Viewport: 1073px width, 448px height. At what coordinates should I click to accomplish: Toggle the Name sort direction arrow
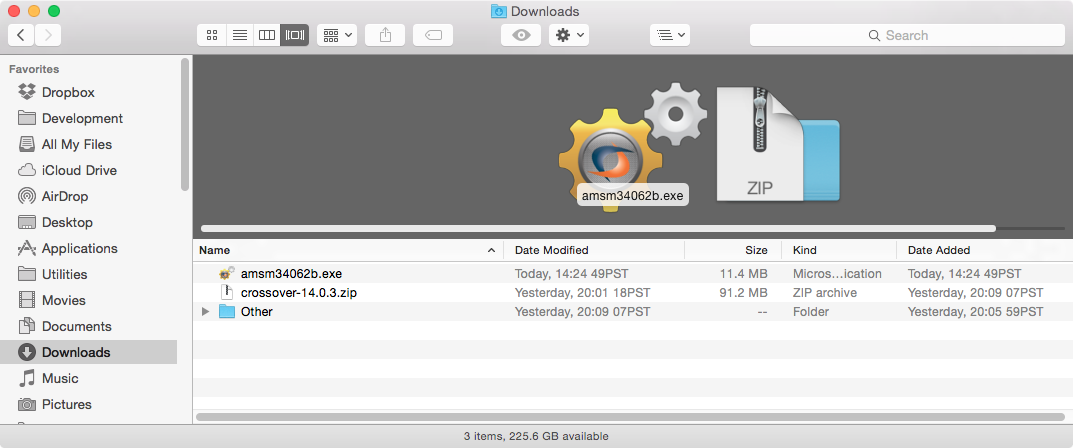[491, 250]
